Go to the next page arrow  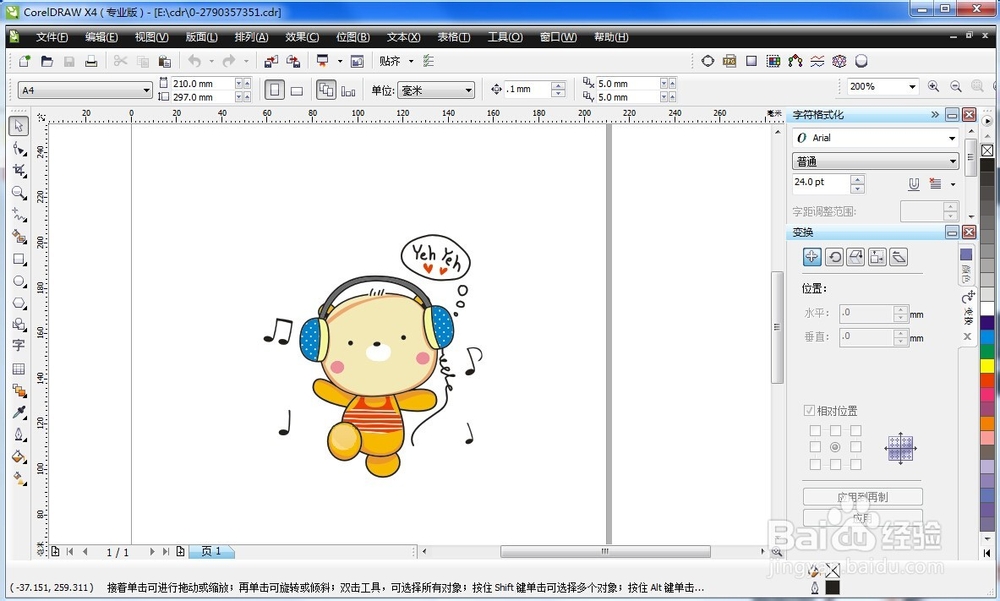coord(151,551)
